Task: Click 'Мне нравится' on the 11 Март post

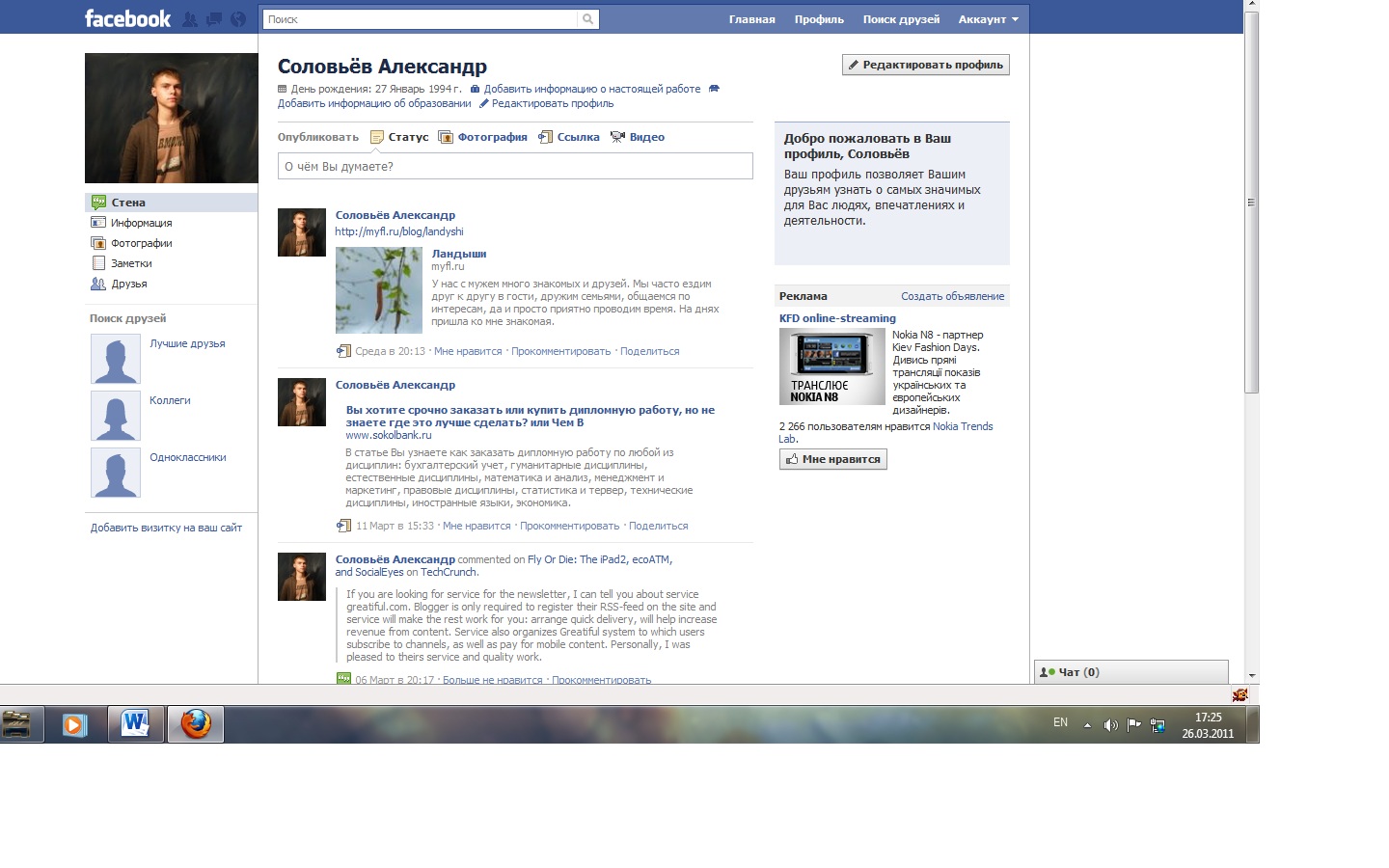Action: click(477, 526)
